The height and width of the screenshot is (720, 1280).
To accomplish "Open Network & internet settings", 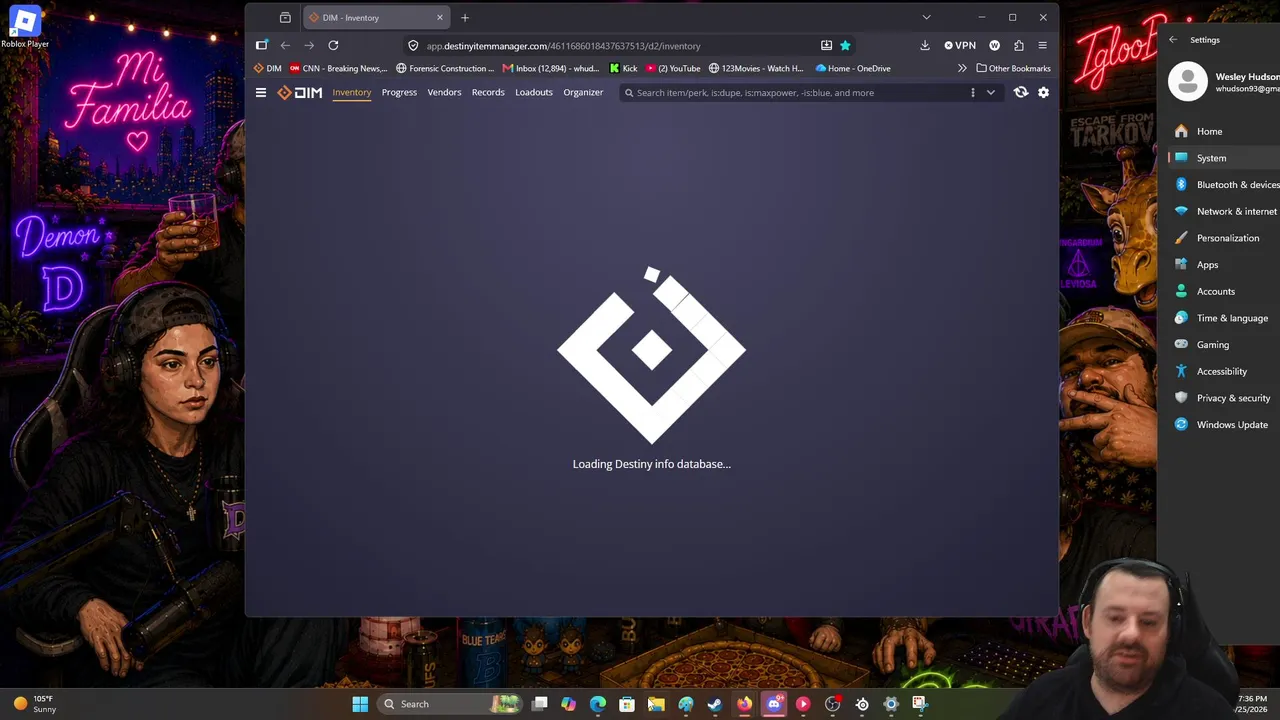I will tap(1224, 211).
